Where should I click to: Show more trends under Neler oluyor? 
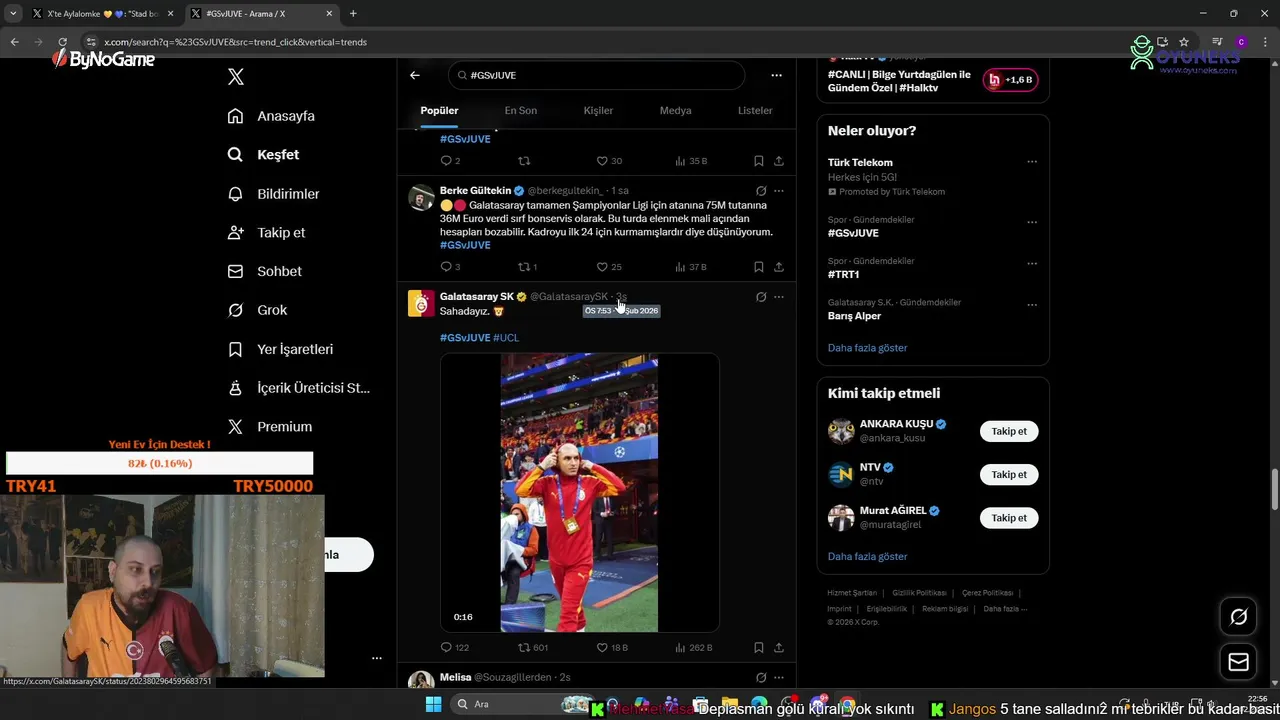pyautogui.click(x=867, y=348)
